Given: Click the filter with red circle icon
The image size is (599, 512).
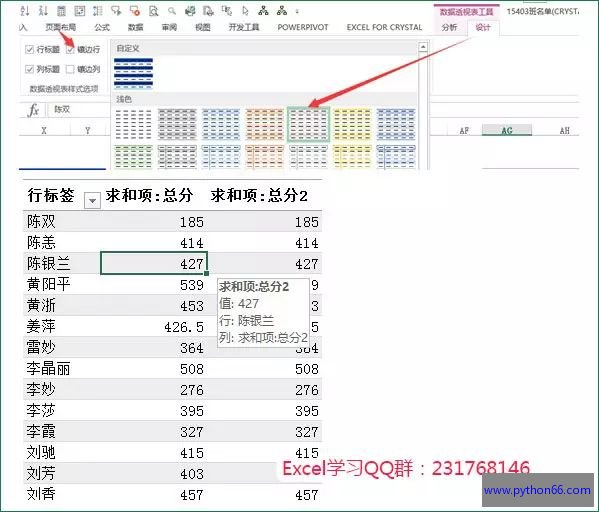Looking at the screenshot, I should pyautogui.click(x=135, y=11).
